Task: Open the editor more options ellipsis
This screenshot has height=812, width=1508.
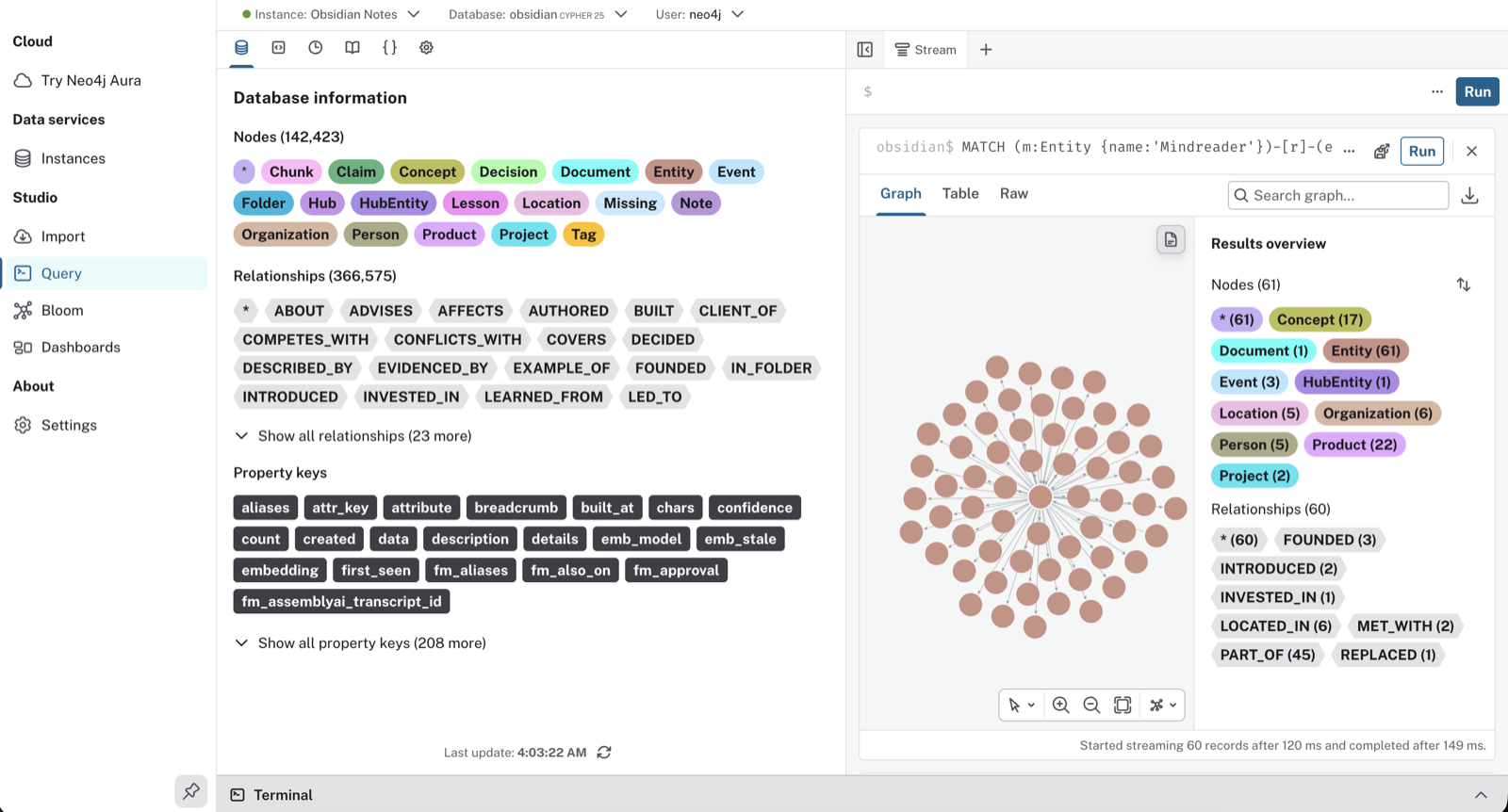Action: point(1436,91)
